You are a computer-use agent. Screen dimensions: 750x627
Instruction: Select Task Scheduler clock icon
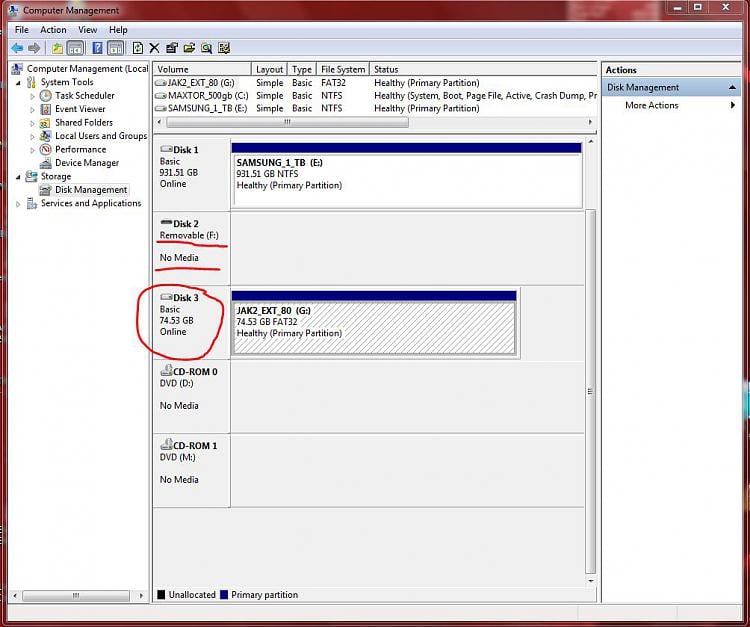(45, 96)
